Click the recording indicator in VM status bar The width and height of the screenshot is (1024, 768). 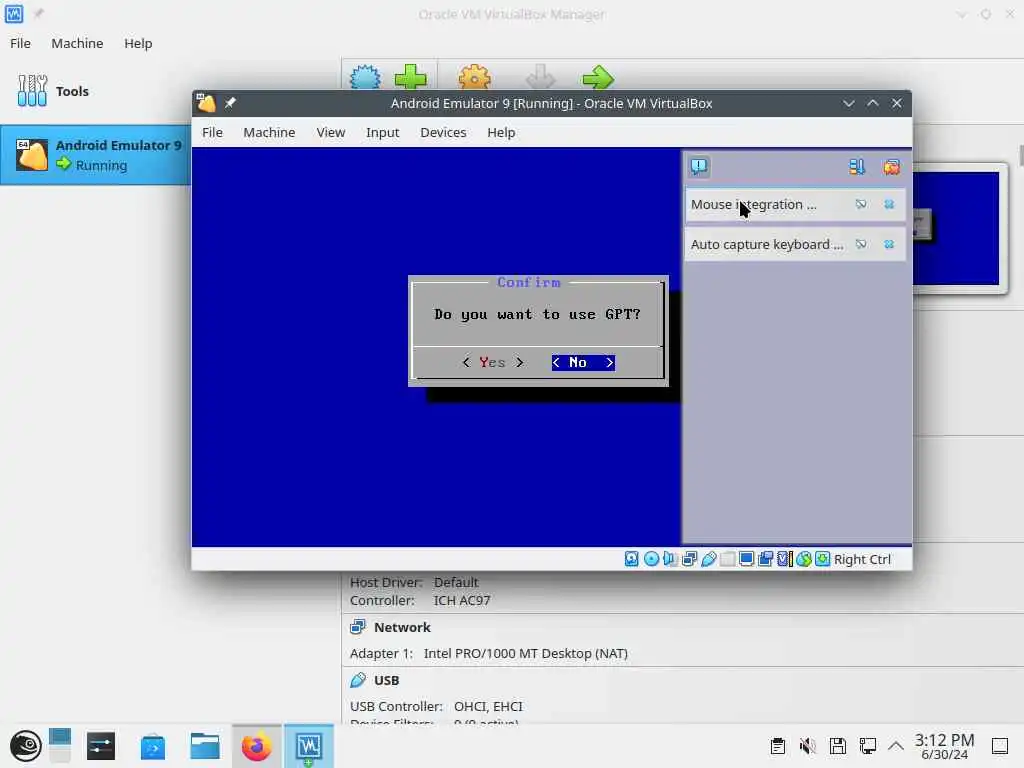coord(765,559)
